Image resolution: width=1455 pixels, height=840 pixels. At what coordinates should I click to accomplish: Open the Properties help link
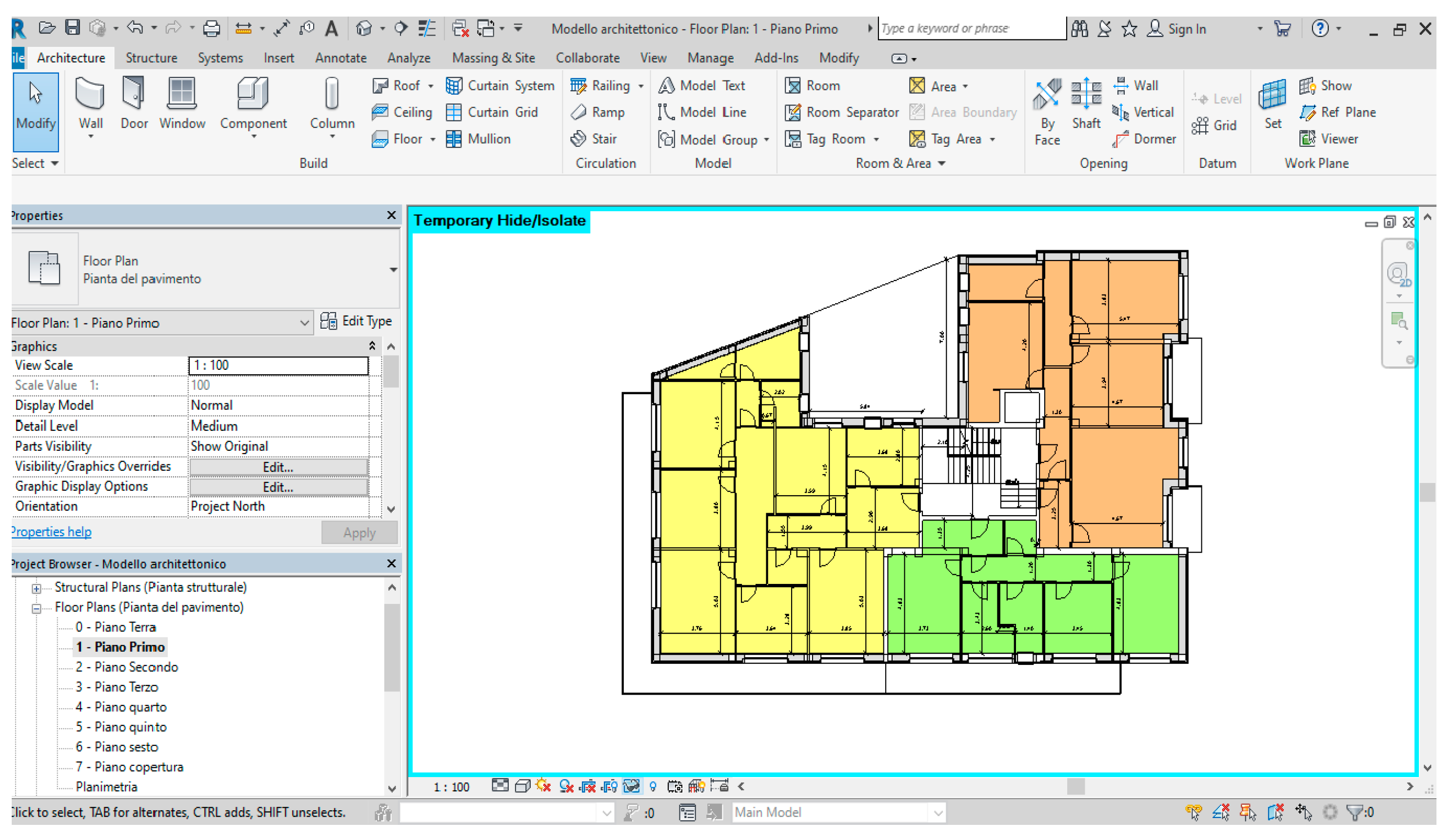(x=51, y=531)
